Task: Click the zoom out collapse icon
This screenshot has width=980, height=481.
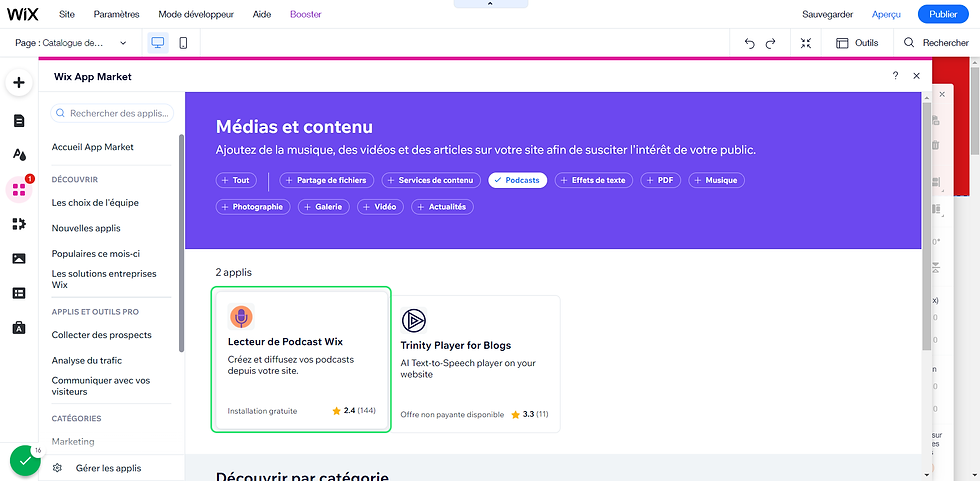Action: [806, 43]
